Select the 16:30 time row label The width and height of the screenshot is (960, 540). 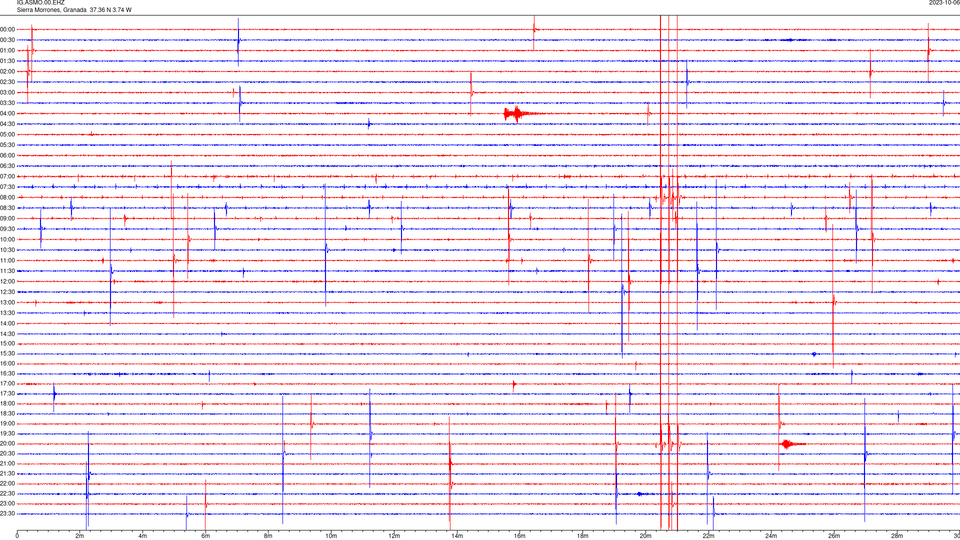(7, 373)
